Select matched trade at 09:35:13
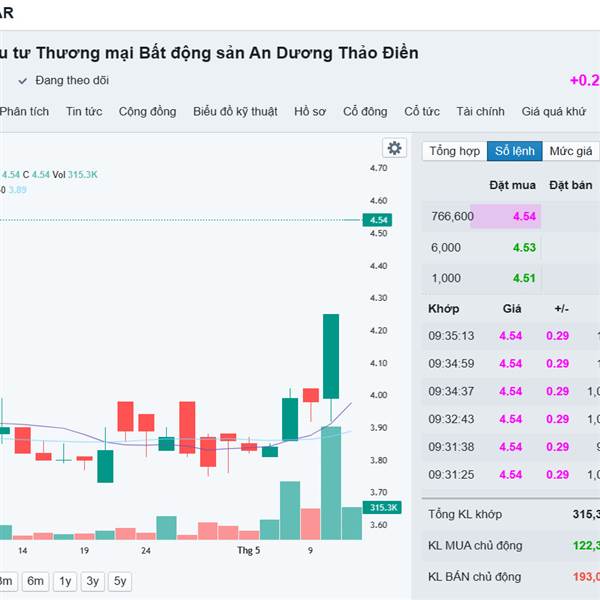 pos(511,336)
